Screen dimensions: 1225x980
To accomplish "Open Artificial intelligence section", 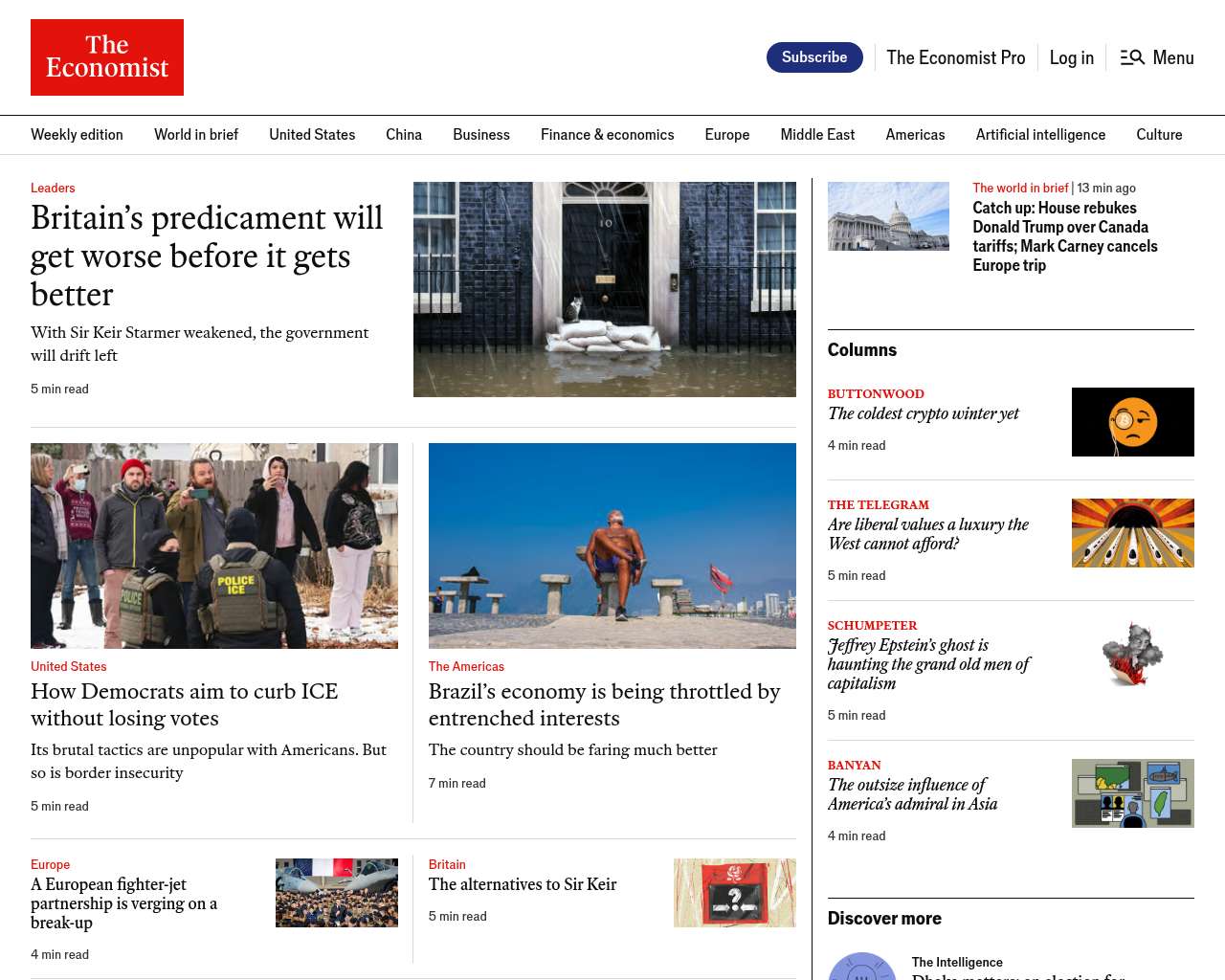I will (x=1040, y=135).
